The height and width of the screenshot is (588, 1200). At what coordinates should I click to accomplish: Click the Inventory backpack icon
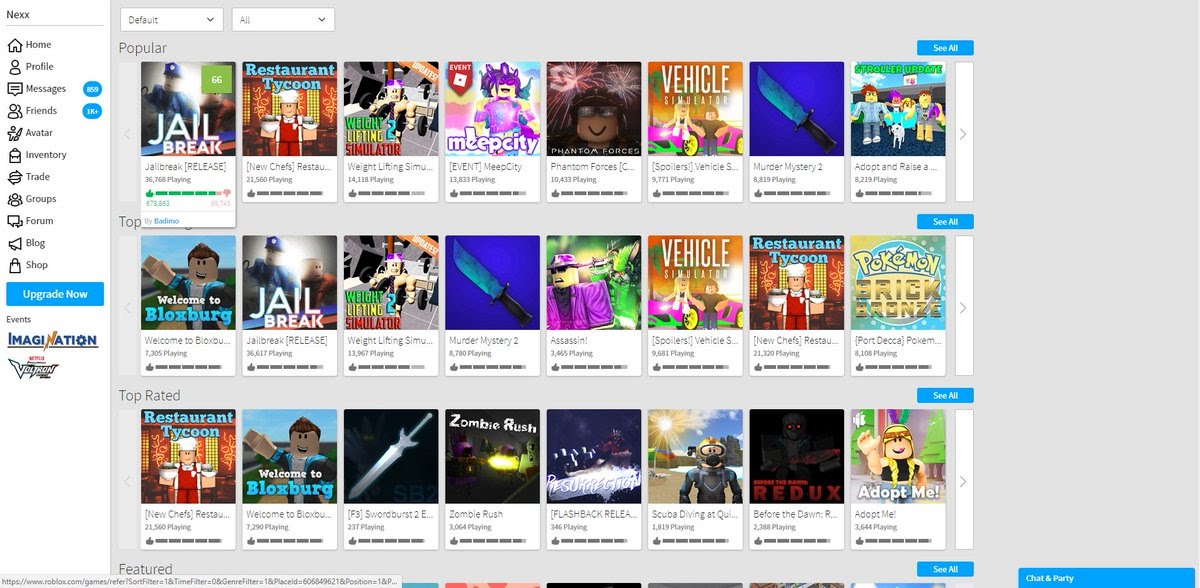pos(15,155)
